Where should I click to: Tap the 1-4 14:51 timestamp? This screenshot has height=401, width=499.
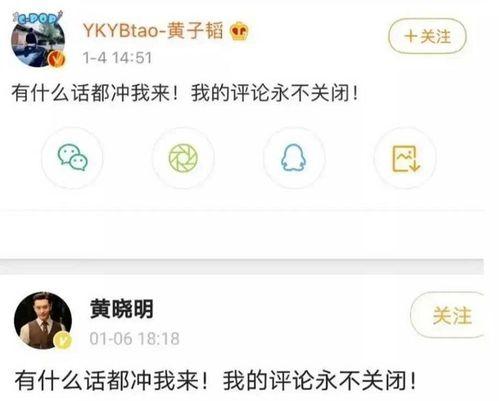117,58
